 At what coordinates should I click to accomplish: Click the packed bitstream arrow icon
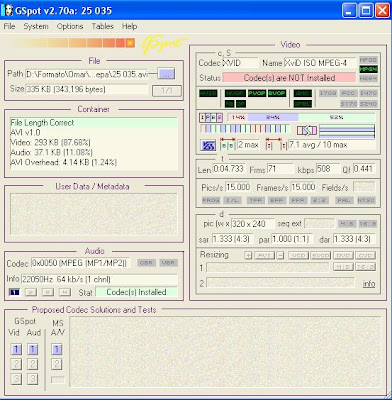[x=307, y=131]
